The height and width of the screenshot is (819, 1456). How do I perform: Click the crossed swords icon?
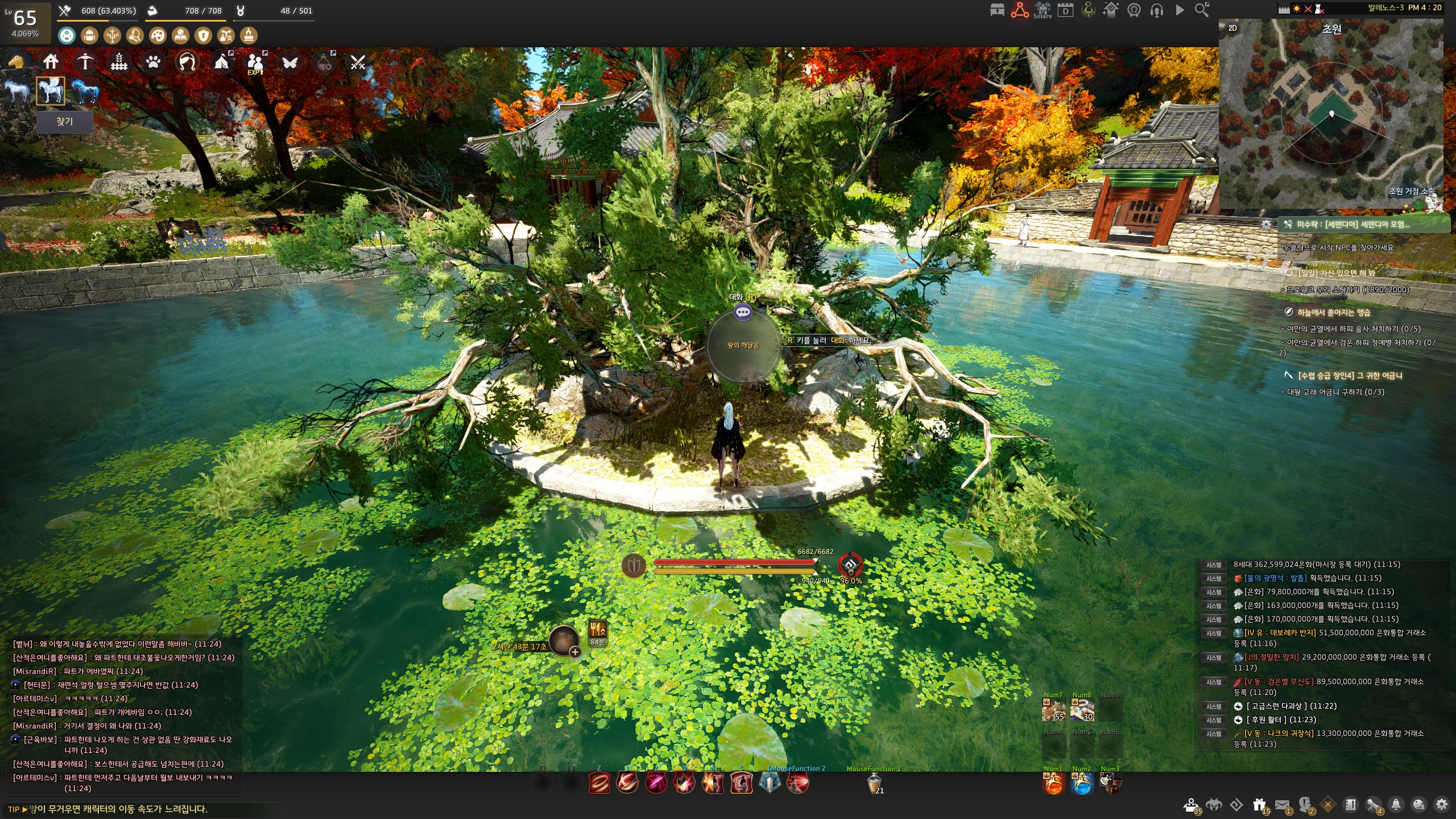click(358, 61)
